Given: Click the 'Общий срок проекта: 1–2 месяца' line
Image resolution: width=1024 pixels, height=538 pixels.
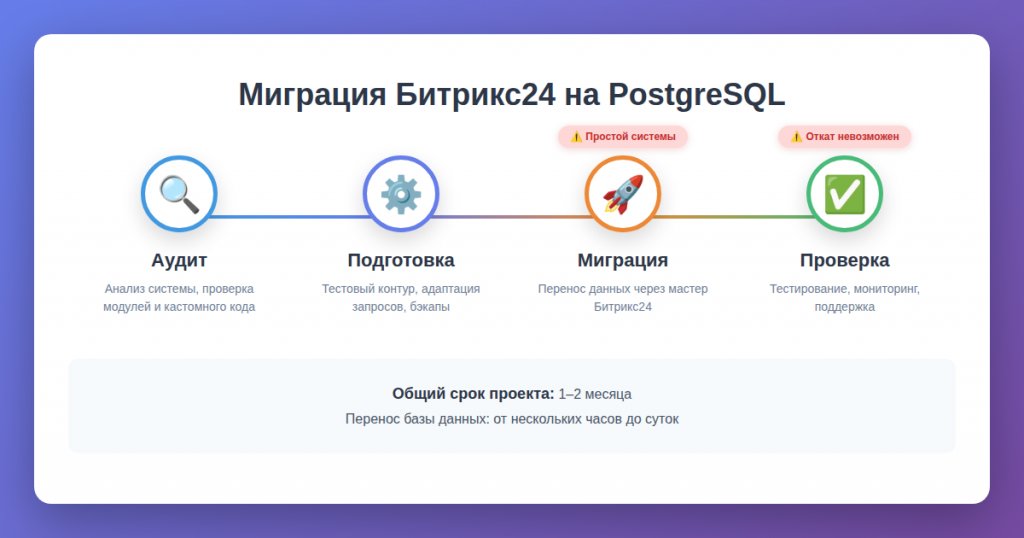Looking at the screenshot, I should click(x=512, y=394).
